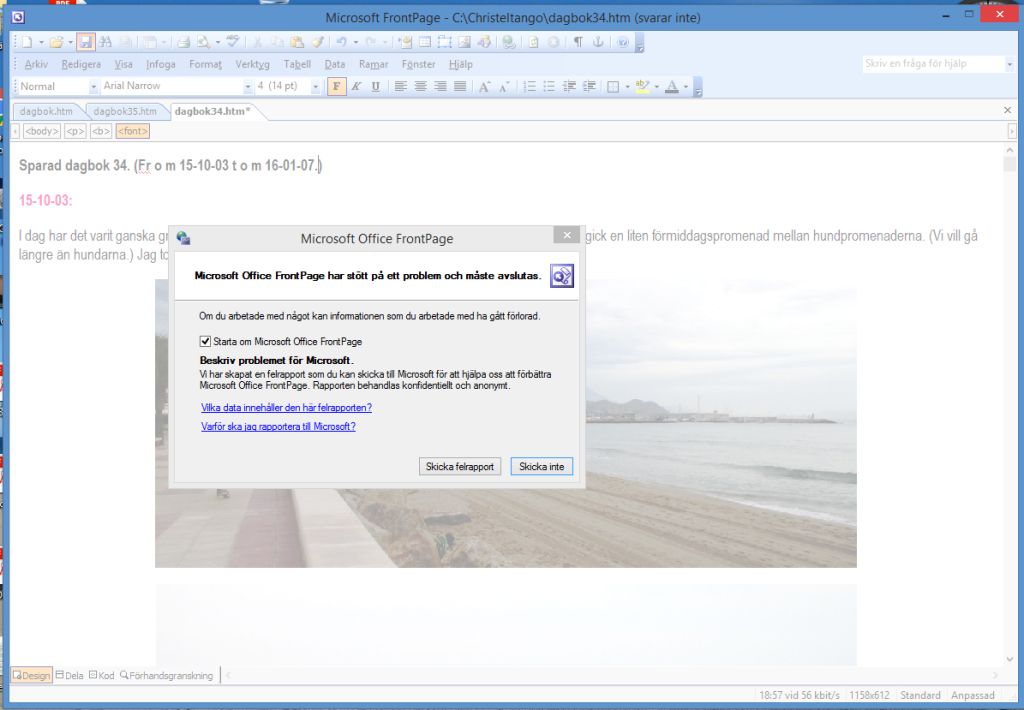Click the Print icon in toolbar

[x=184, y=42]
